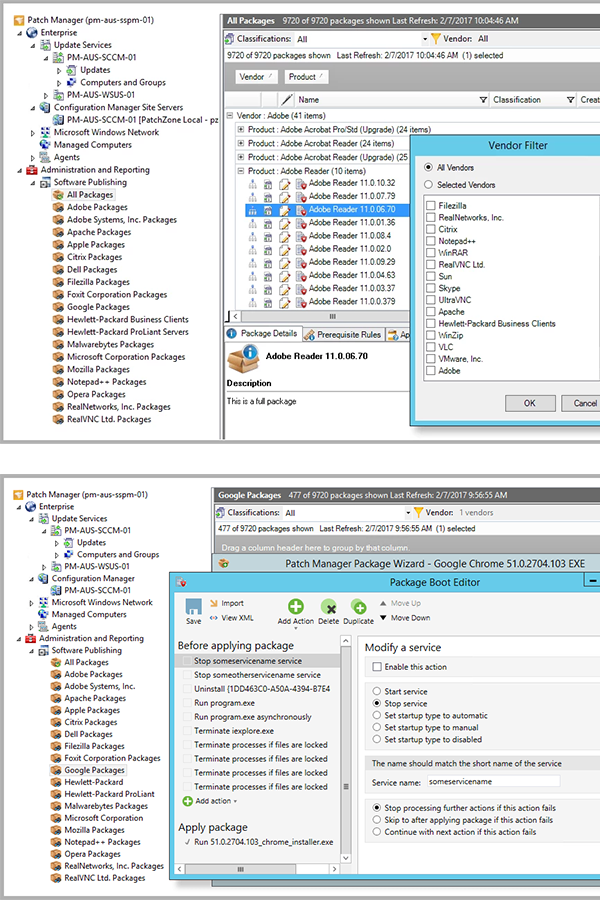The image size is (600, 900).
Task: Click Vendor filter funnel icon in top window
Action: pyautogui.click(x=435, y=38)
